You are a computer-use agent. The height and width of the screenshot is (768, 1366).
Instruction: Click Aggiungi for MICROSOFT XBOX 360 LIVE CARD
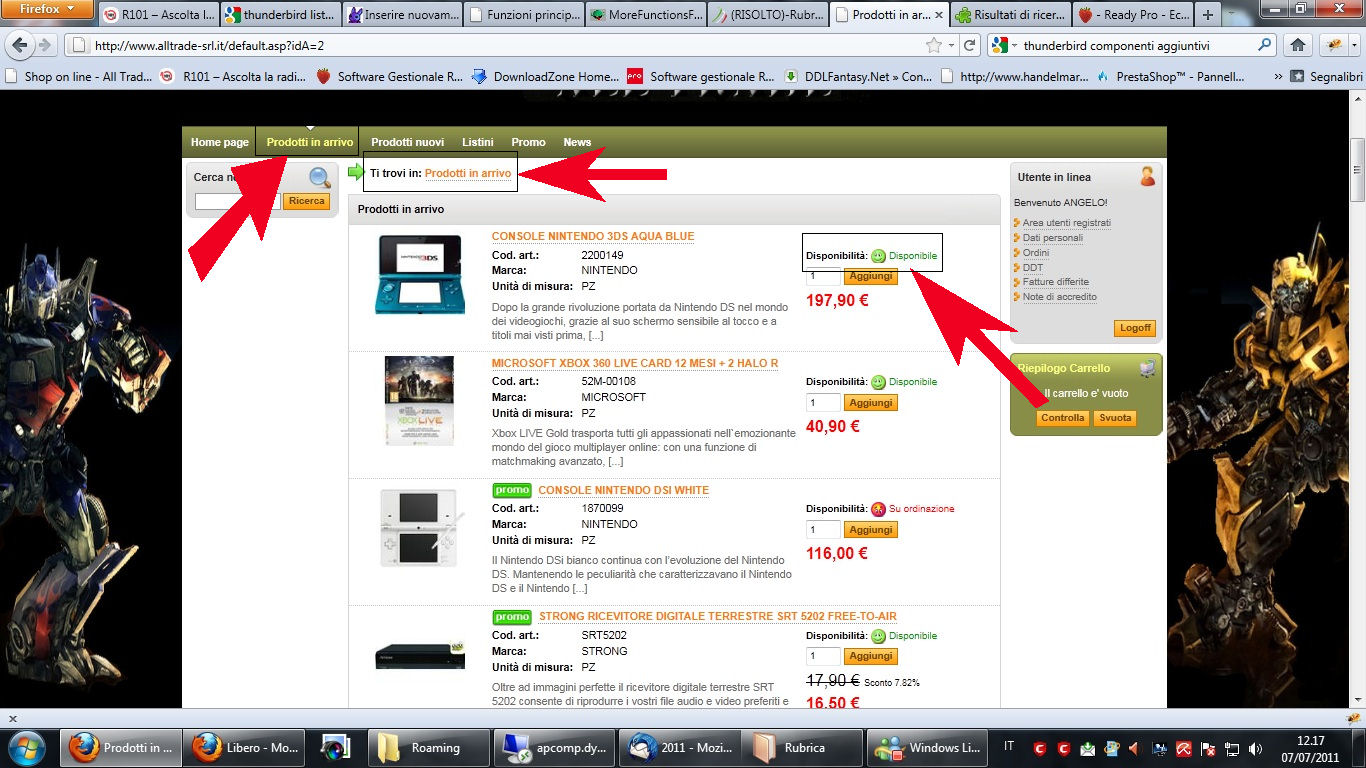(x=871, y=403)
